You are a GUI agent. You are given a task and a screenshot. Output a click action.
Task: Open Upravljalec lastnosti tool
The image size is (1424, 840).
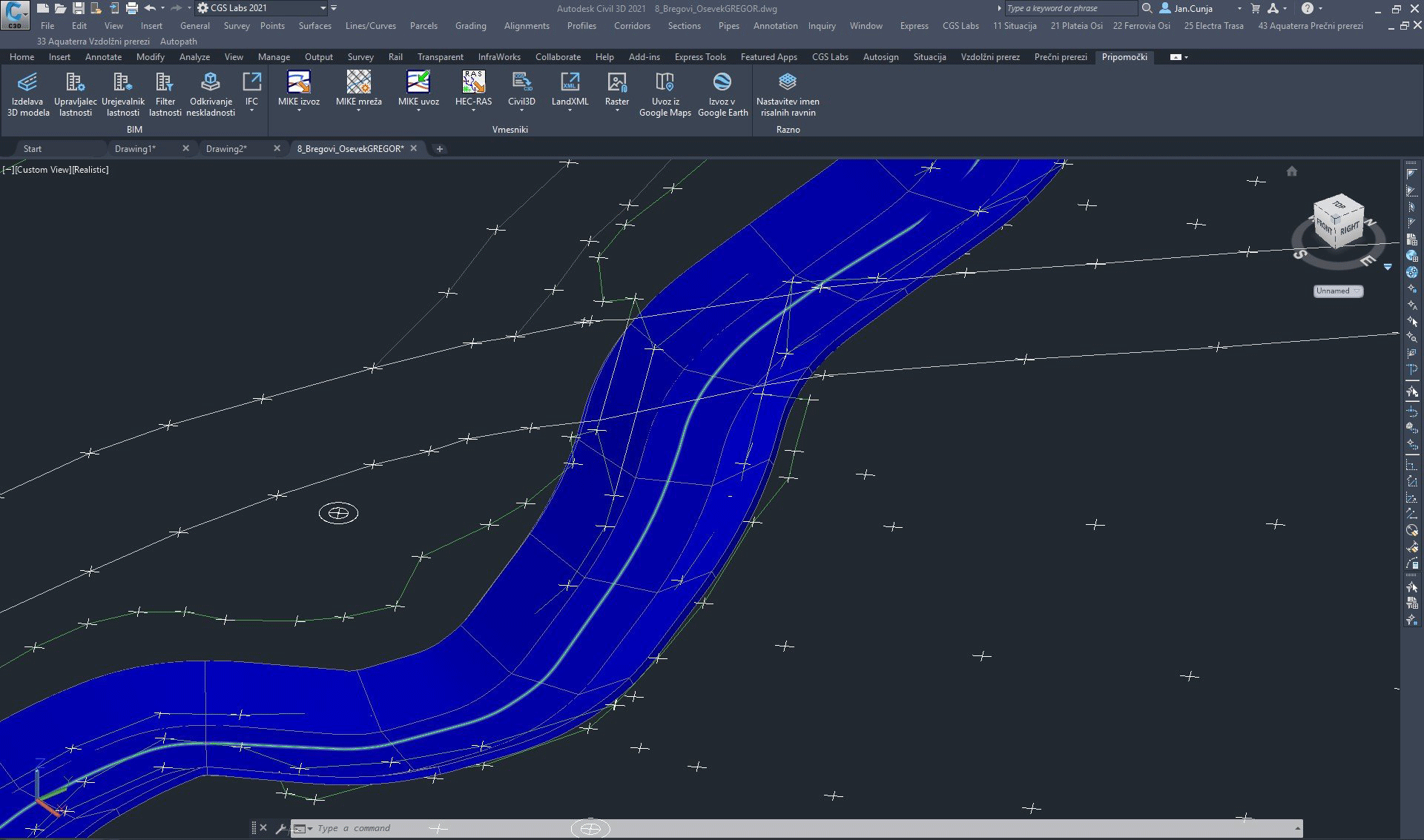click(x=75, y=83)
